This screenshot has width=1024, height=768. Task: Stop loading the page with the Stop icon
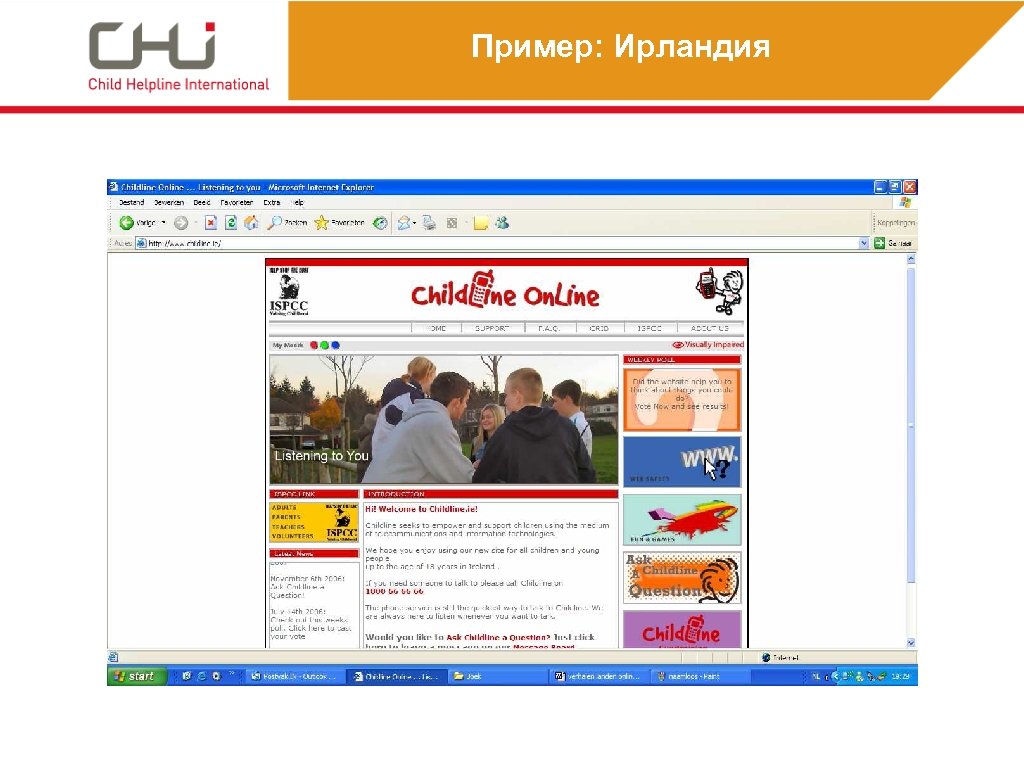(x=212, y=223)
